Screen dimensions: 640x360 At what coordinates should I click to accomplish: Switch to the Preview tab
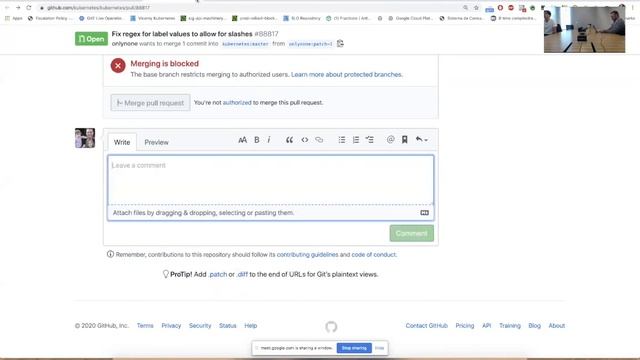(x=156, y=142)
